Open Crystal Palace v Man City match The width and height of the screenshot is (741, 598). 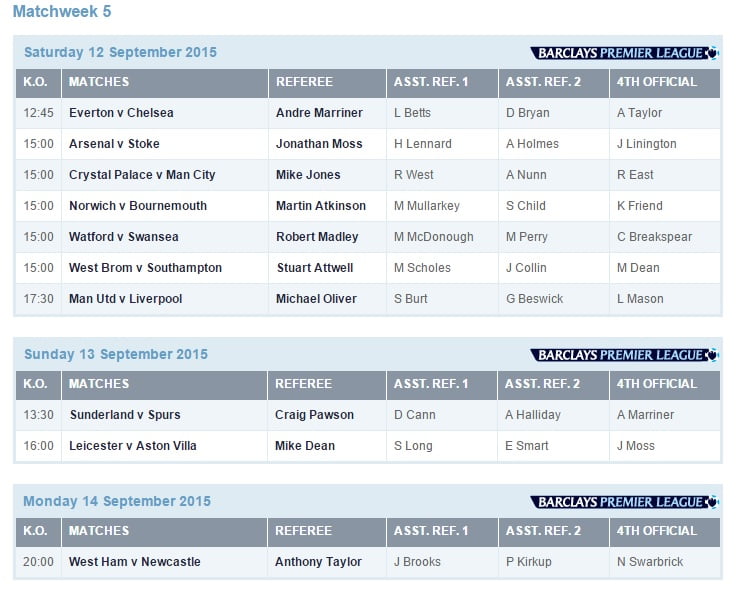tap(142, 175)
